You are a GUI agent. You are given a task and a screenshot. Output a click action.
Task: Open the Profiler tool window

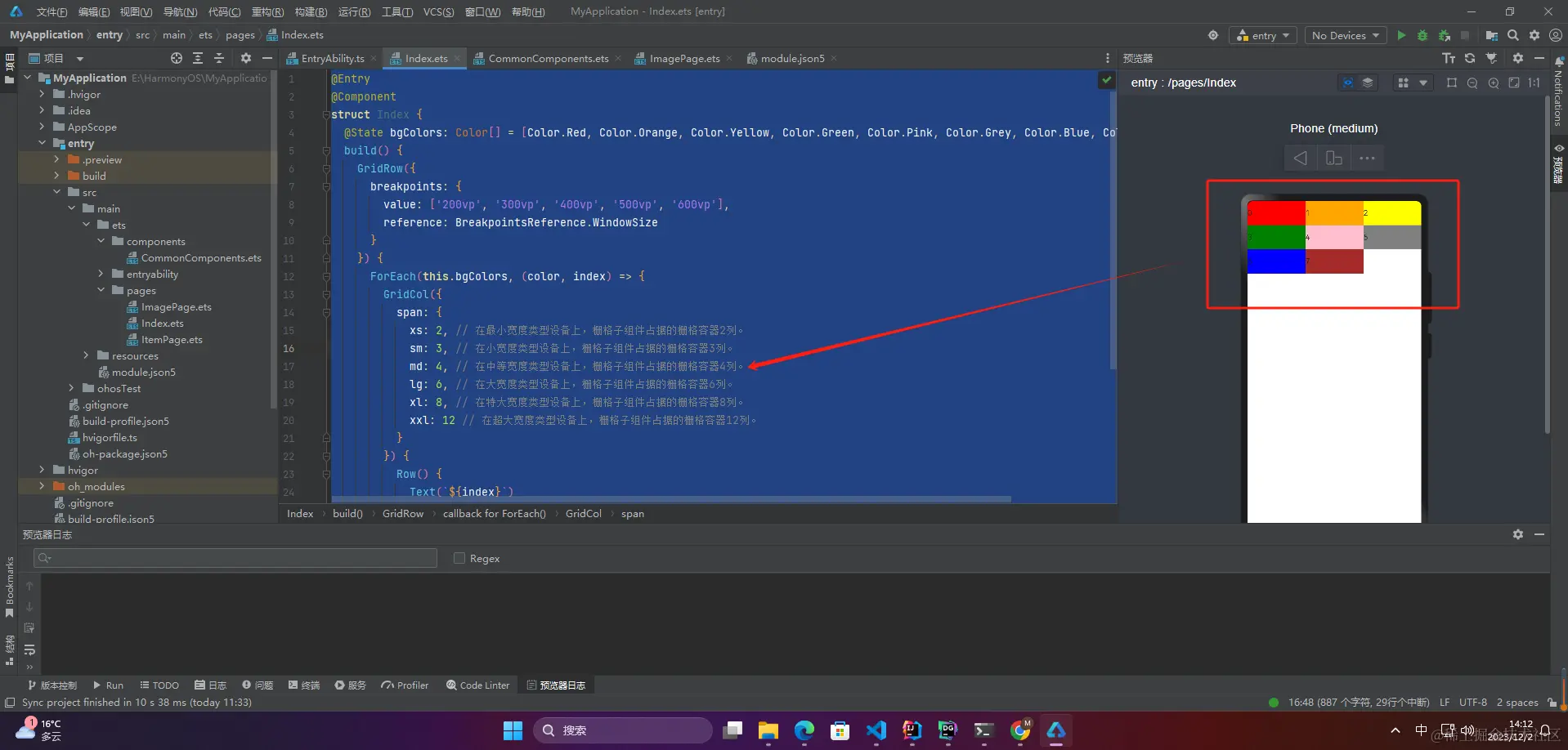point(405,685)
